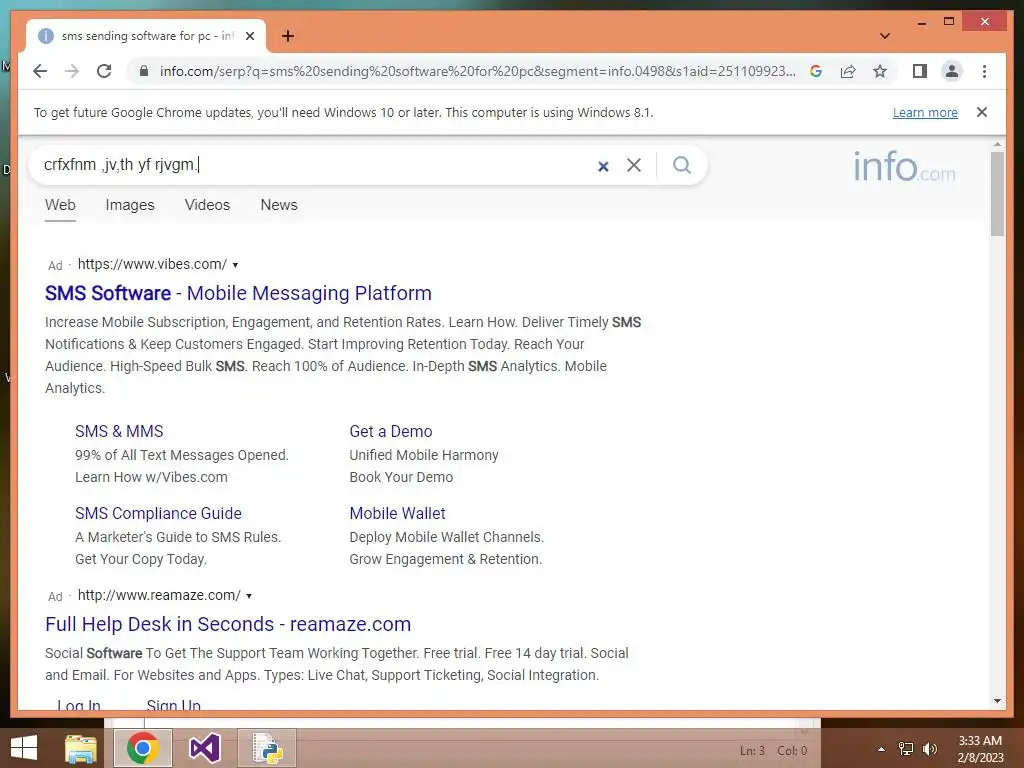Screen dimensions: 1024x768
Task: Open the SMS & MMS sitelink
Action: (119, 431)
